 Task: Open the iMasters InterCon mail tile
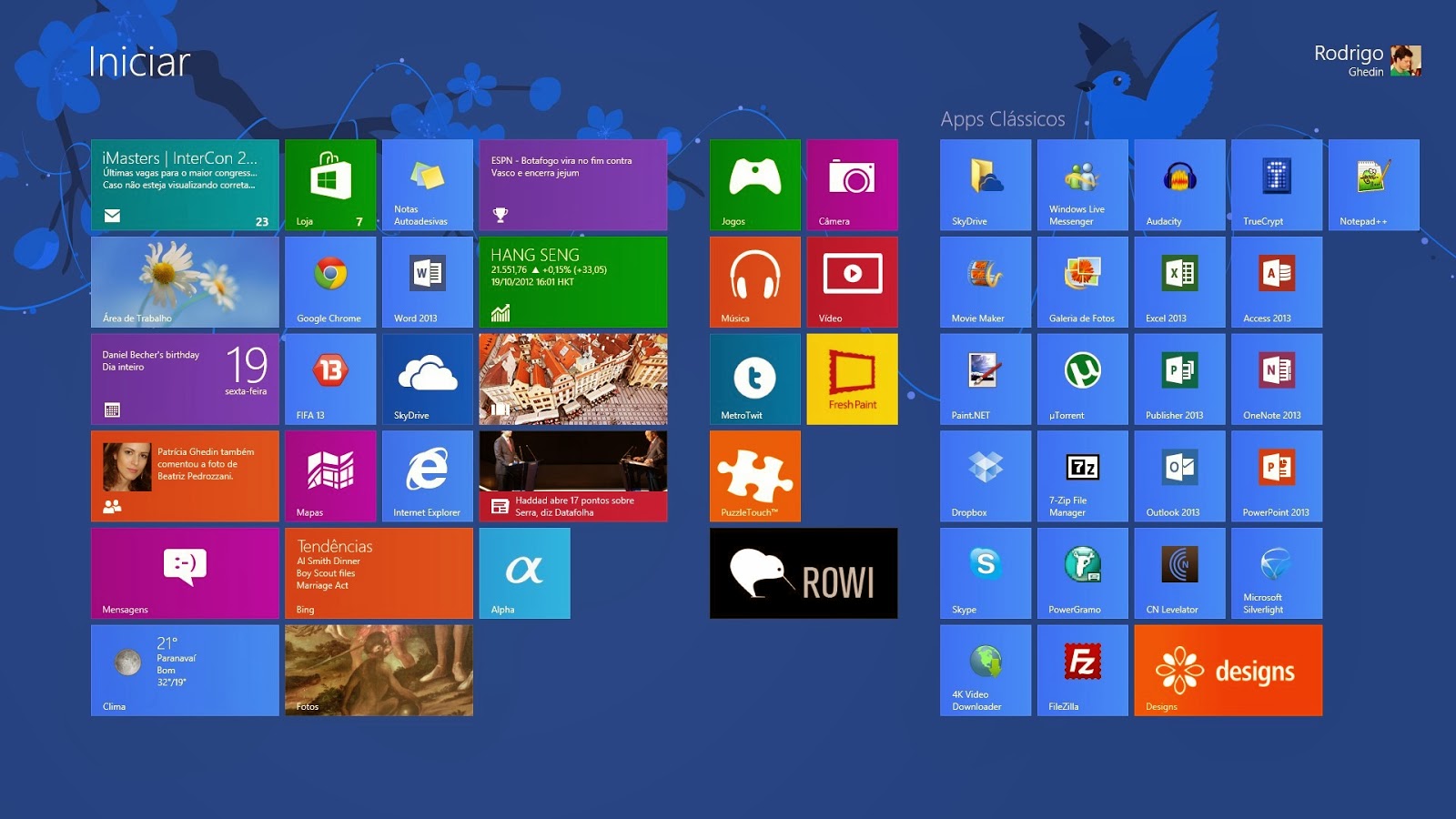185,185
